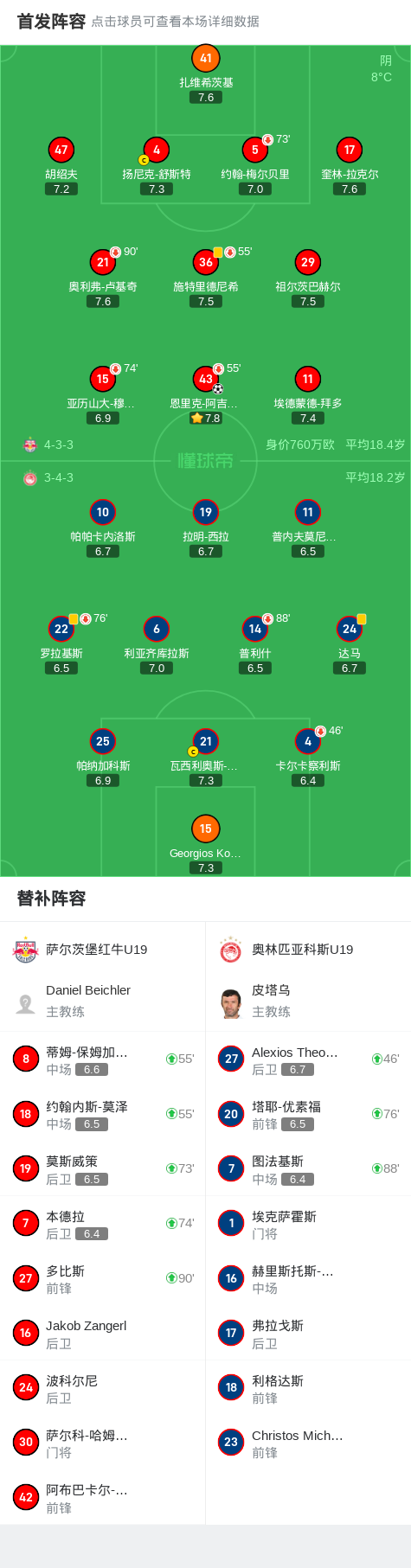411x1568 pixels.
Task: Open coach 皮塔乌 avatar photo
Action: [231, 1003]
